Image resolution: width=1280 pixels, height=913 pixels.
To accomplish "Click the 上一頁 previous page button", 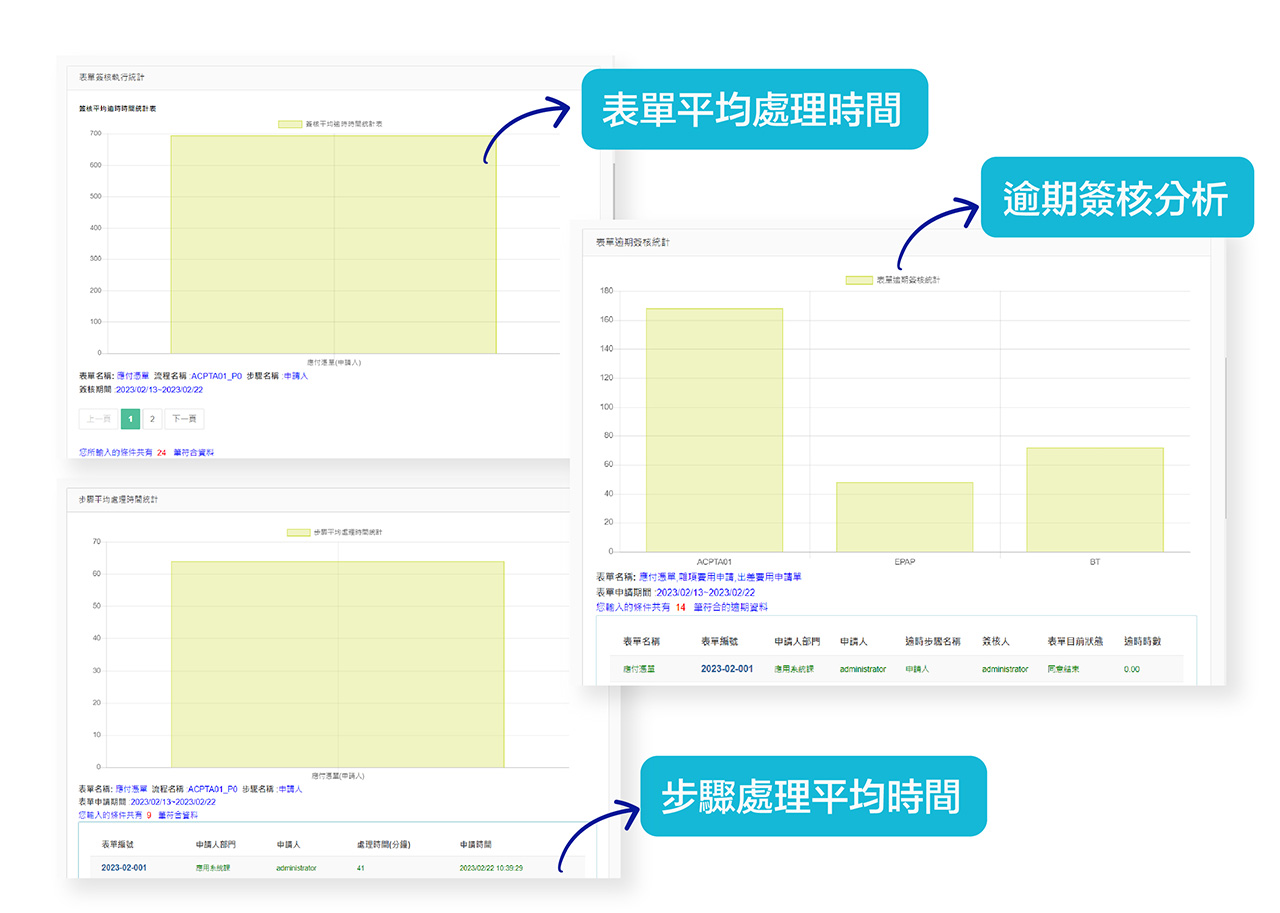I will point(96,419).
